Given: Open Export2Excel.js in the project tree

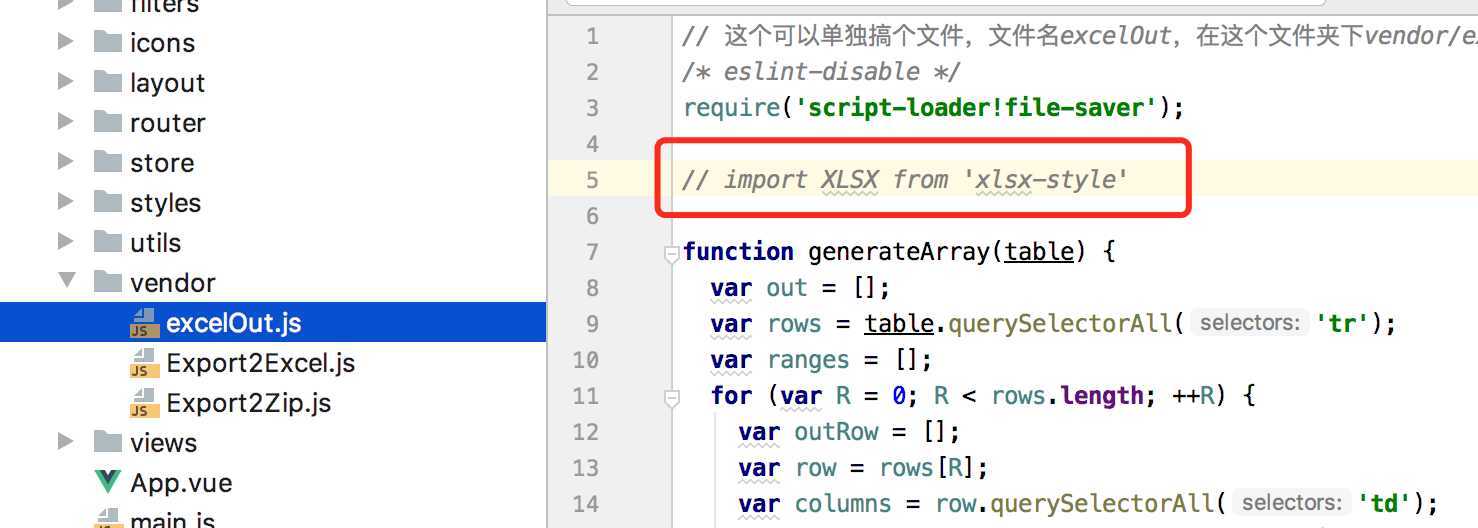Looking at the screenshot, I should coord(261,363).
